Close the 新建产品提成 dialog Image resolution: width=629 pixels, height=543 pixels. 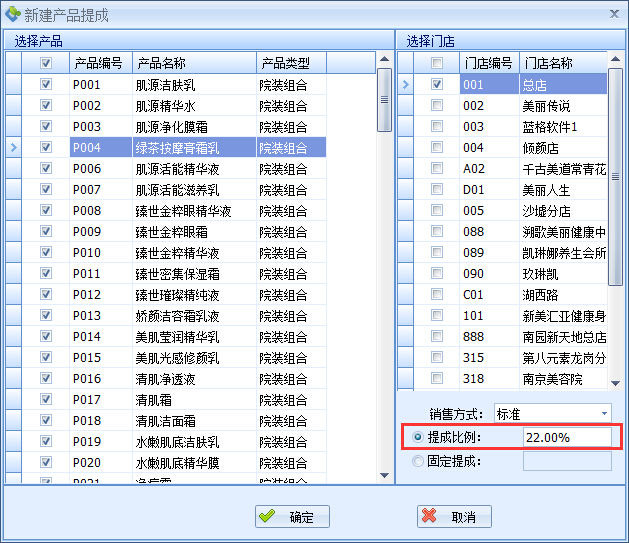613,13
